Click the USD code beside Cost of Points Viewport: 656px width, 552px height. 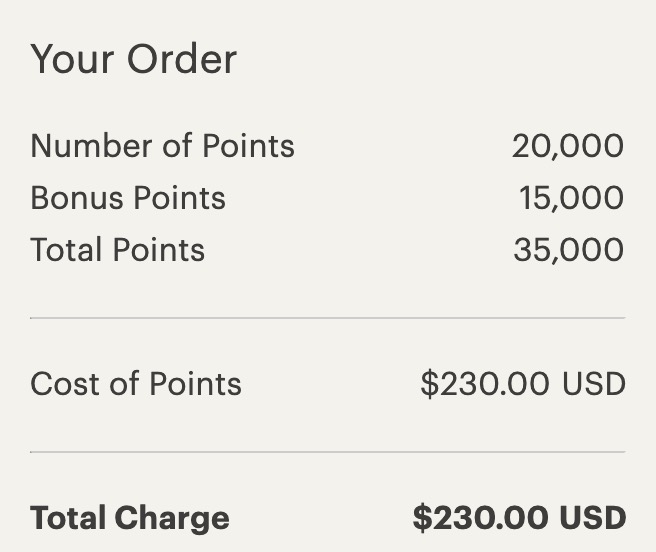593,384
